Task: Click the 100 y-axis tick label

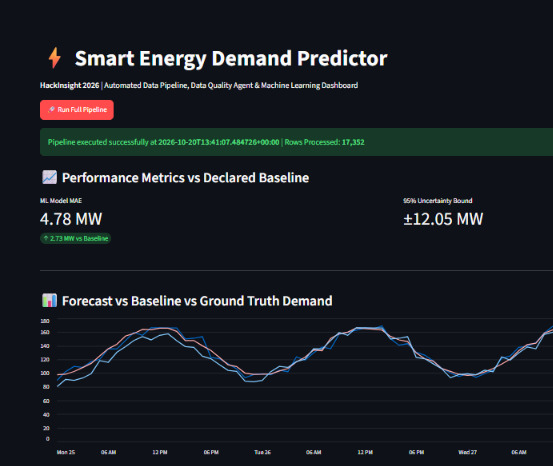Action: point(45,373)
